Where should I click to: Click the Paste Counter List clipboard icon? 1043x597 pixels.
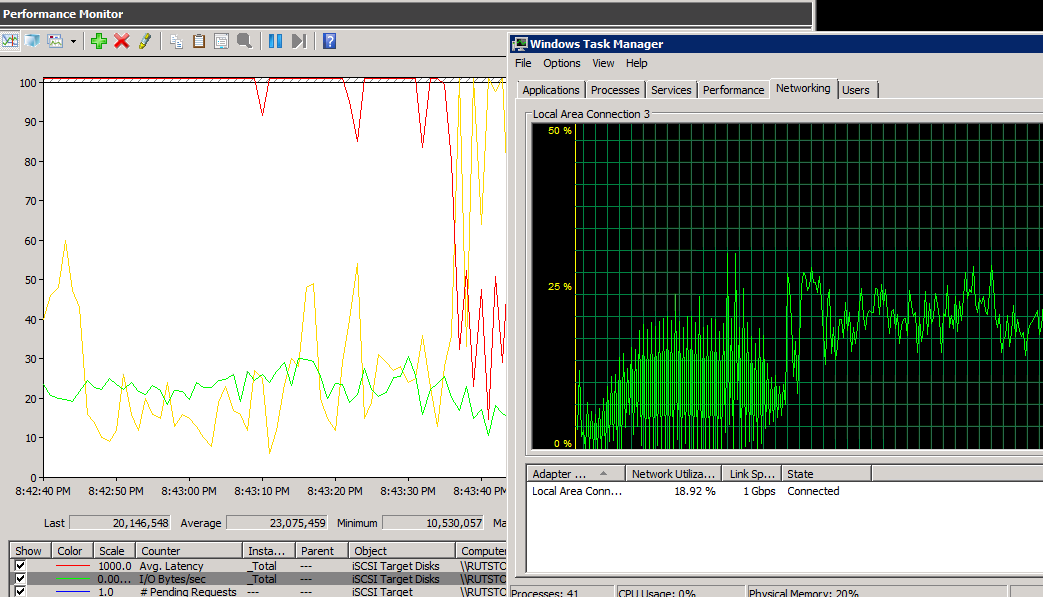click(199, 41)
